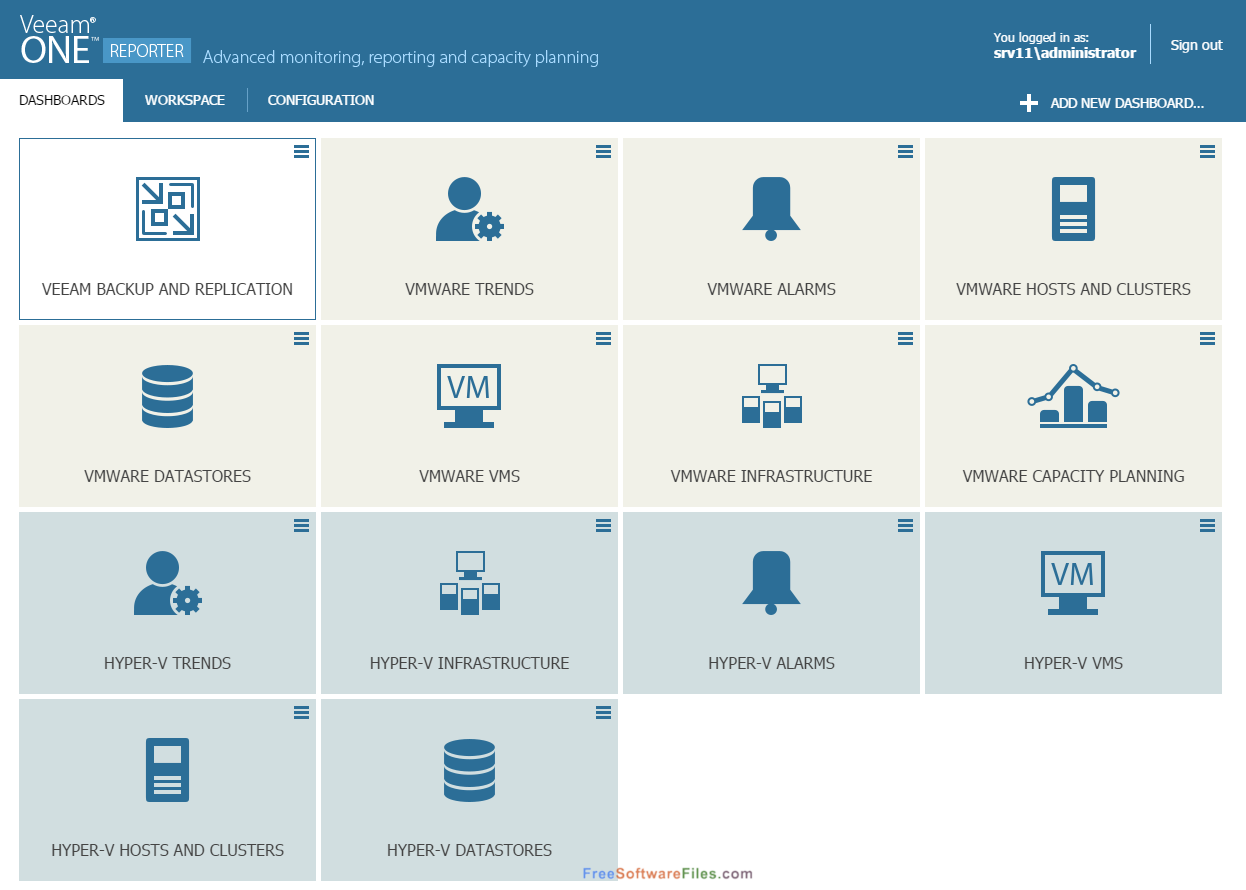Image resolution: width=1246 pixels, height=890 pixels.
Task: Open the Hyper-V Datastores database icon
Action: pos(469,770)
